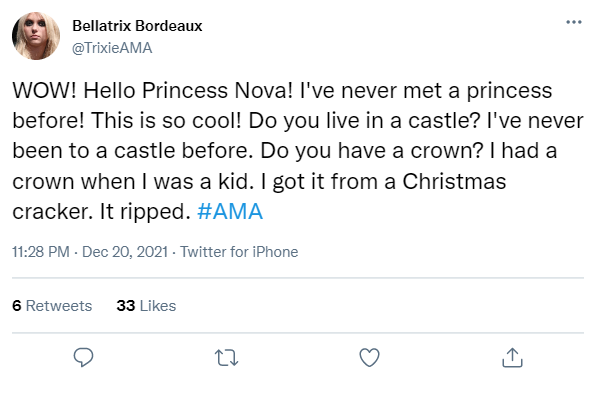596x394 pixels.
Task: Click the 11:28 PM timestamp
Action: (41, 252)
